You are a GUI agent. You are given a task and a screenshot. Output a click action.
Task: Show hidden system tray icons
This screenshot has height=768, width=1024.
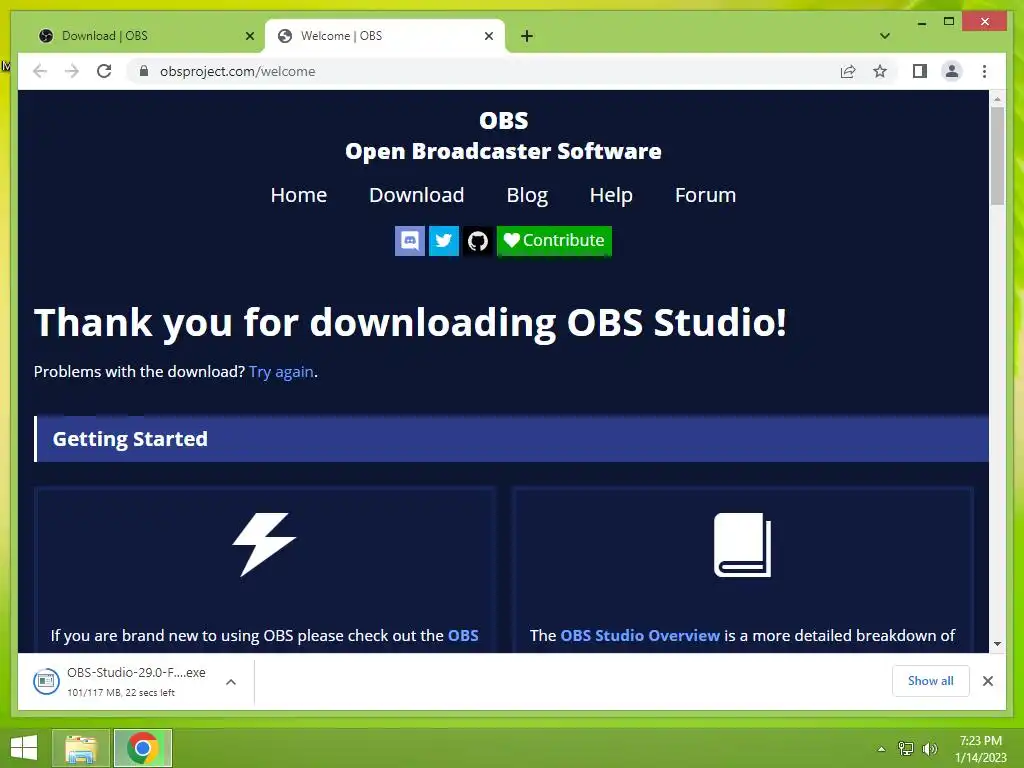click(x=881, y=749)
